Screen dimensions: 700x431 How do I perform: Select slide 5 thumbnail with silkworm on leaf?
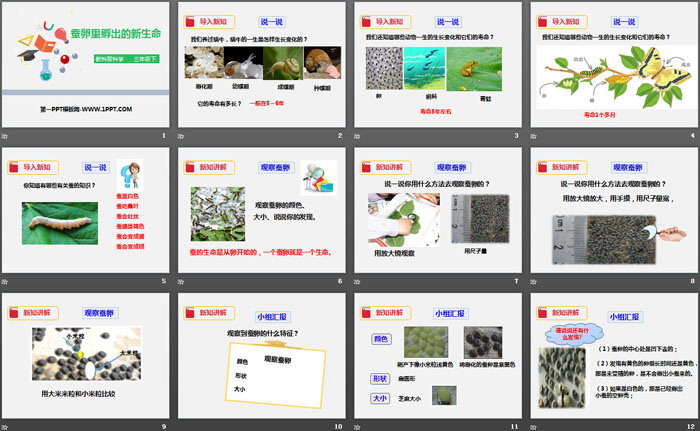(x=85, y=210)
